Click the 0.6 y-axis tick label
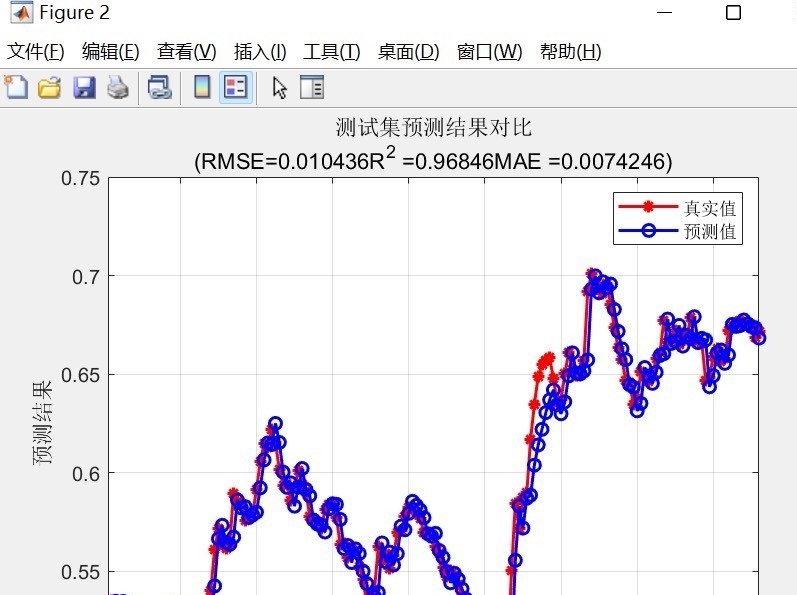This screenshot has height=595, width=797. pyautogui.click(x=86, y=474)
